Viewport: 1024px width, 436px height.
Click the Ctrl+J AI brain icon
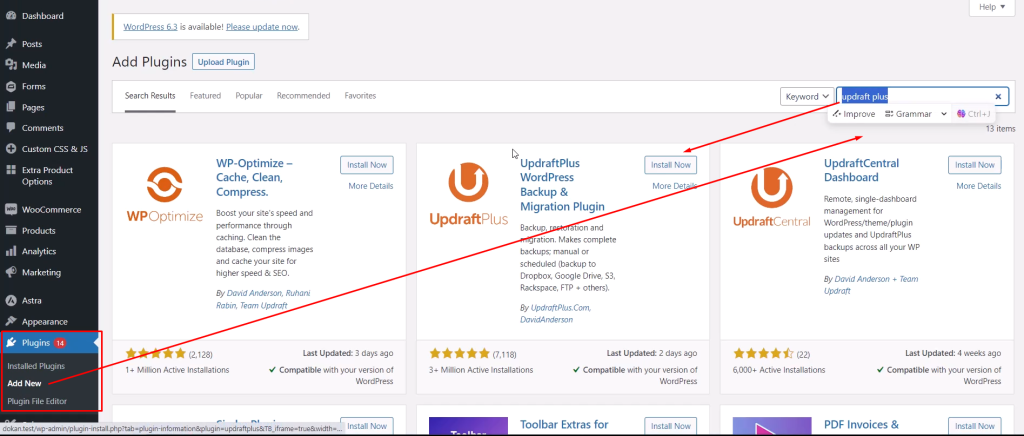[x=961, y=114]
